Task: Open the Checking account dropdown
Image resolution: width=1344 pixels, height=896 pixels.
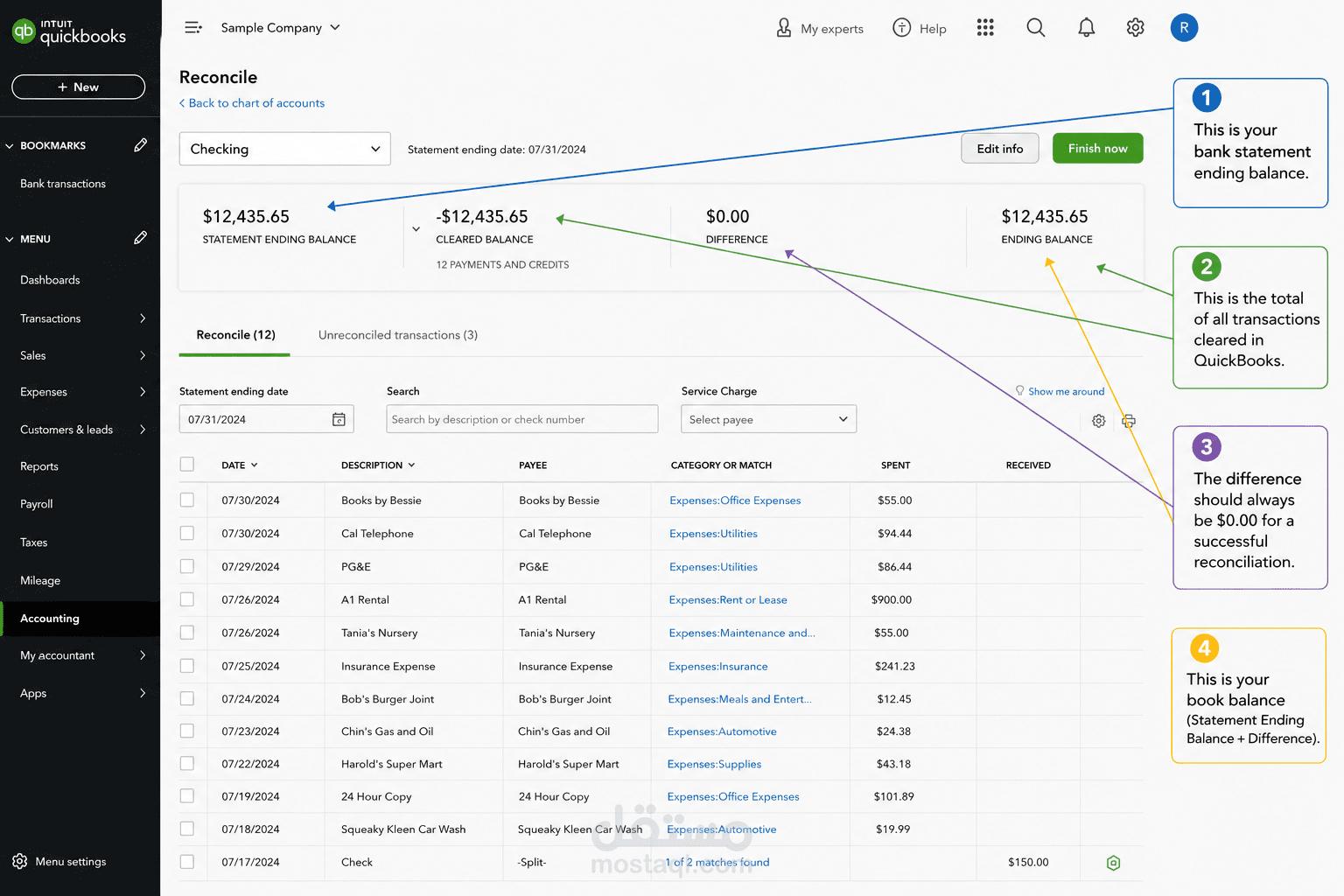Action: 284,149
